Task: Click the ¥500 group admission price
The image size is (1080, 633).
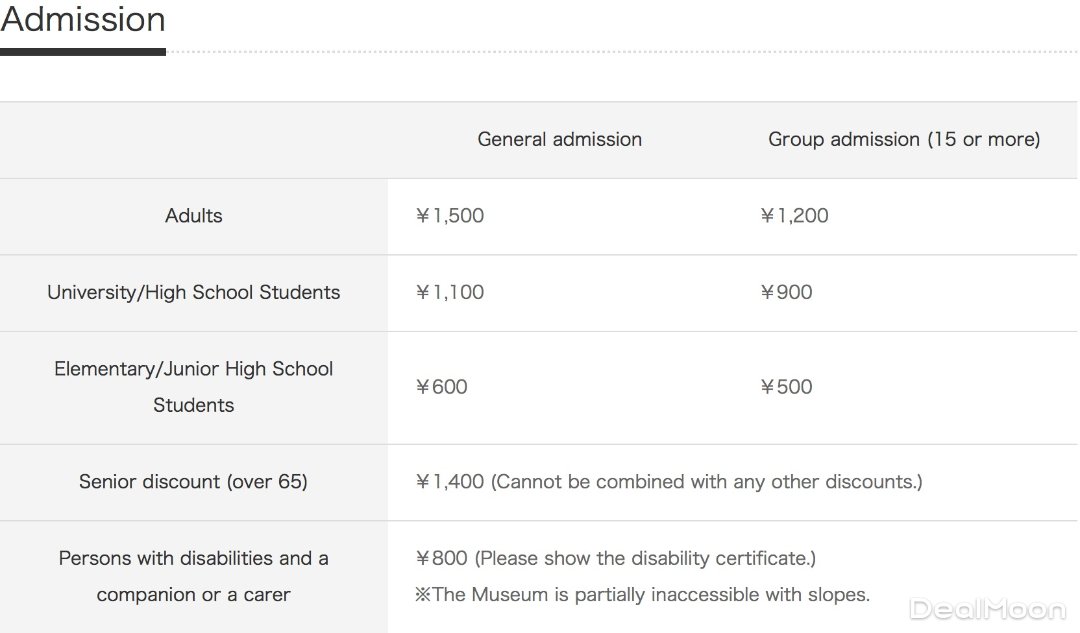Action: [x=786, y=387]
